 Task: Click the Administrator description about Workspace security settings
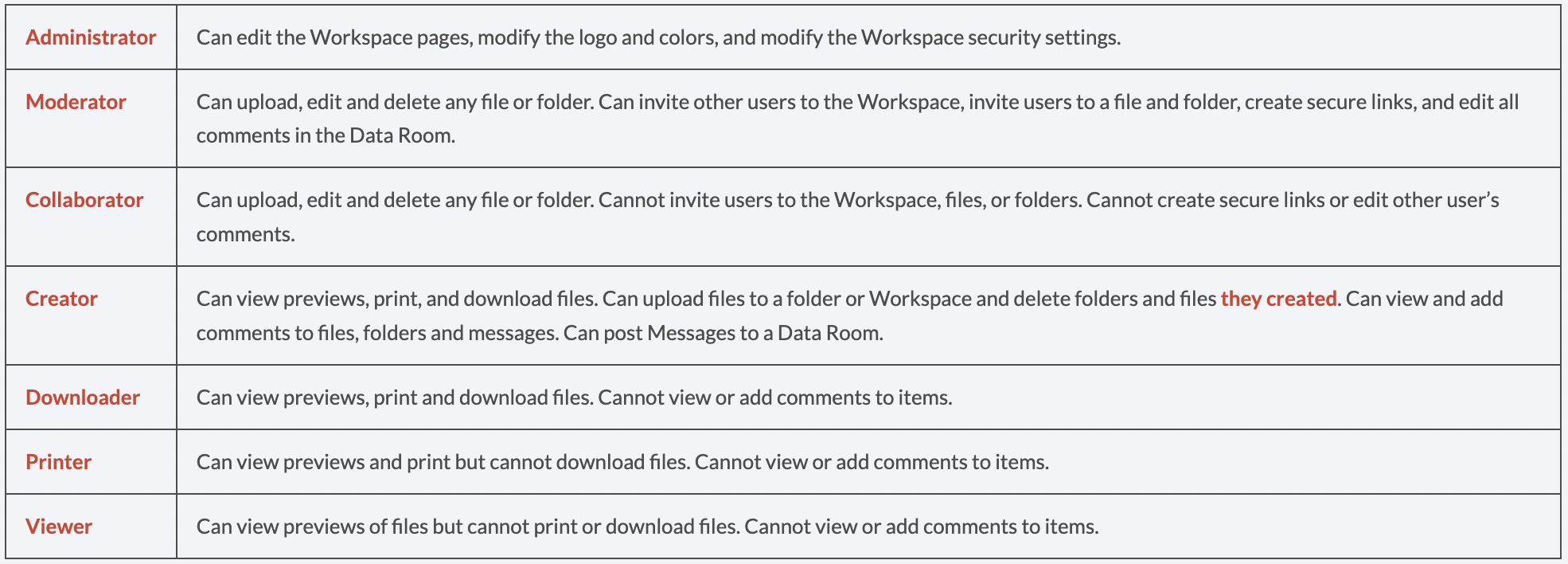pyautogui.click(x=658, y=37)
